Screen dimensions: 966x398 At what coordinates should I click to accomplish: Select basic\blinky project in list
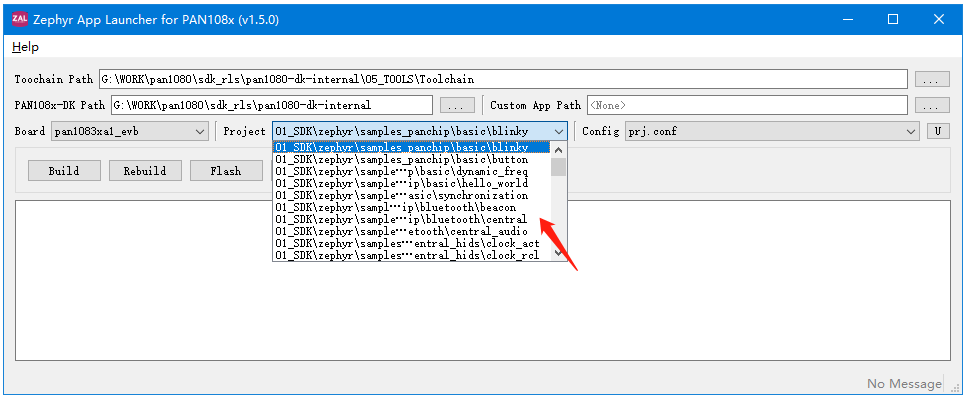[412, 148]
